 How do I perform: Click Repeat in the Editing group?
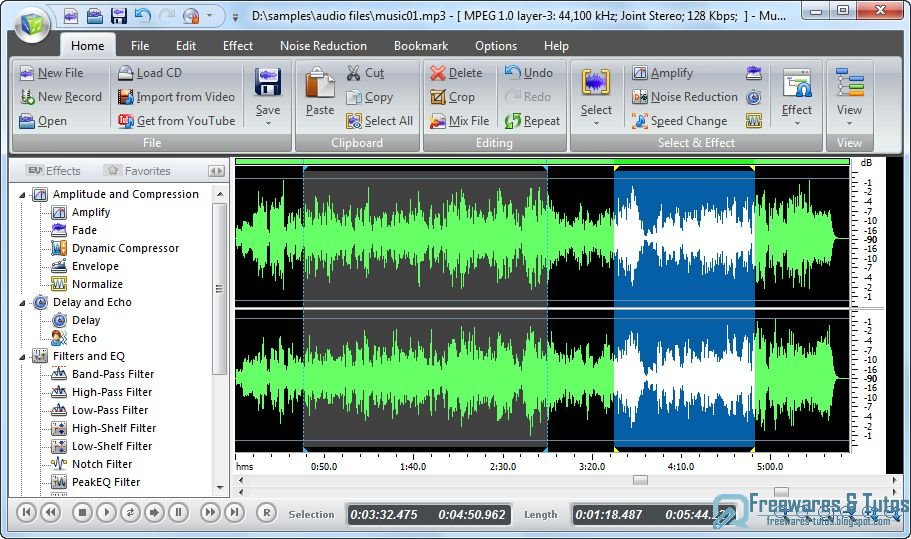click(533, 121)
